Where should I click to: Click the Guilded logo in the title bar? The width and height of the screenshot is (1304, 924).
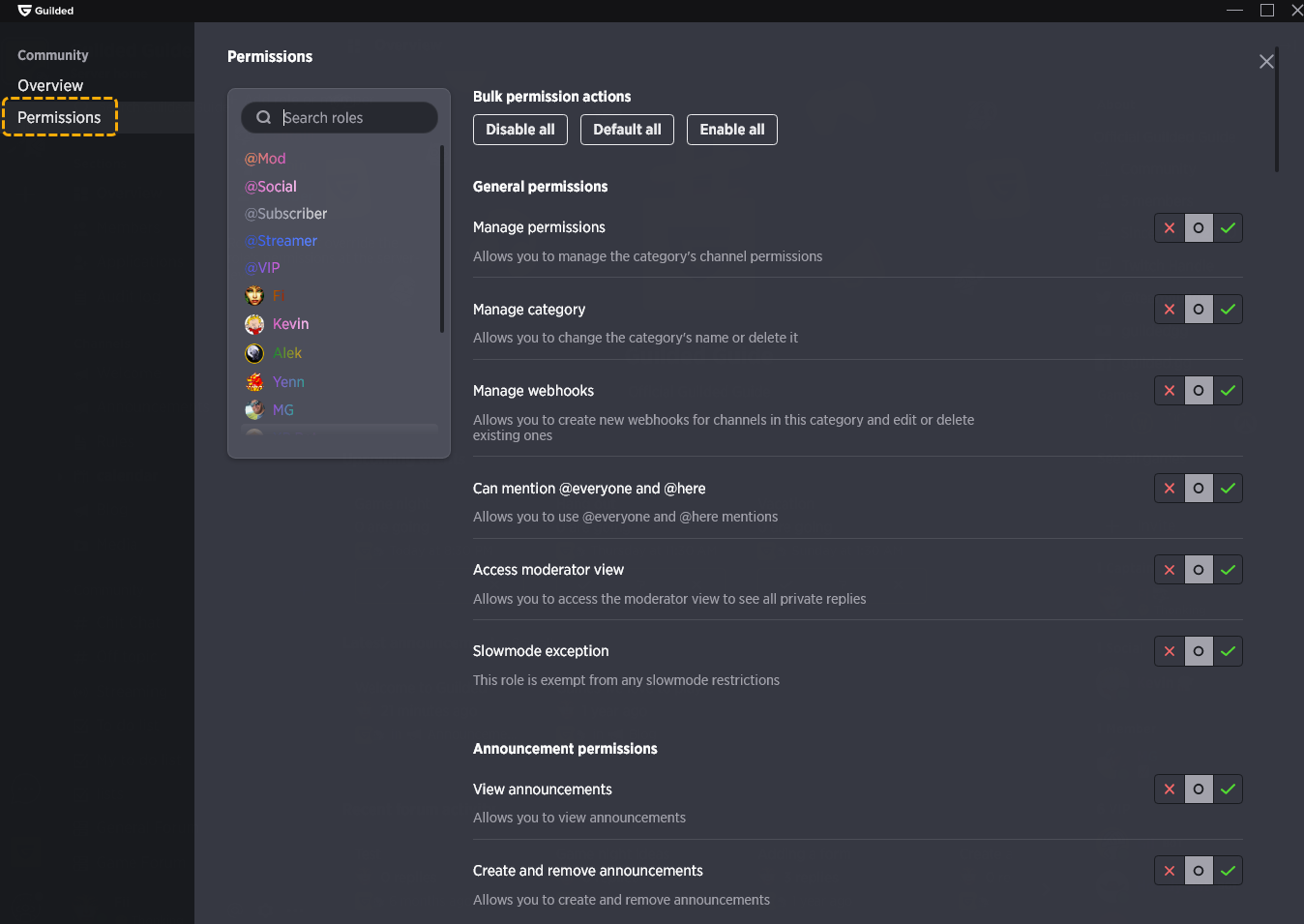click(25, 11)
